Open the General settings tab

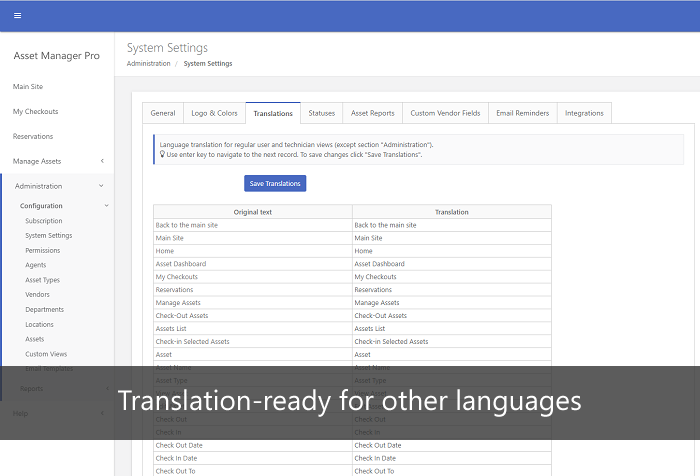click(x=163, y=113)
